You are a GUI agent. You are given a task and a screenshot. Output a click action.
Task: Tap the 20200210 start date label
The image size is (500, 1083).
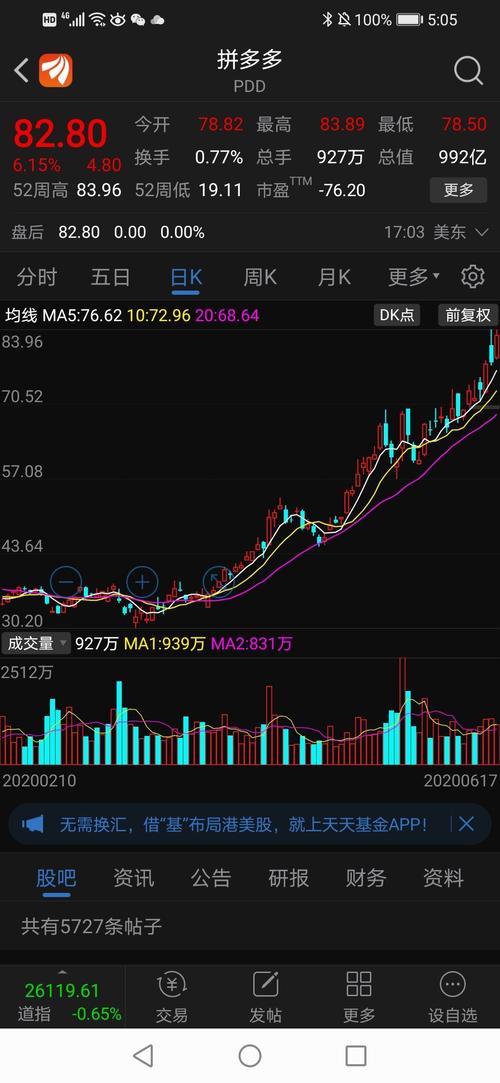point(39,781)
